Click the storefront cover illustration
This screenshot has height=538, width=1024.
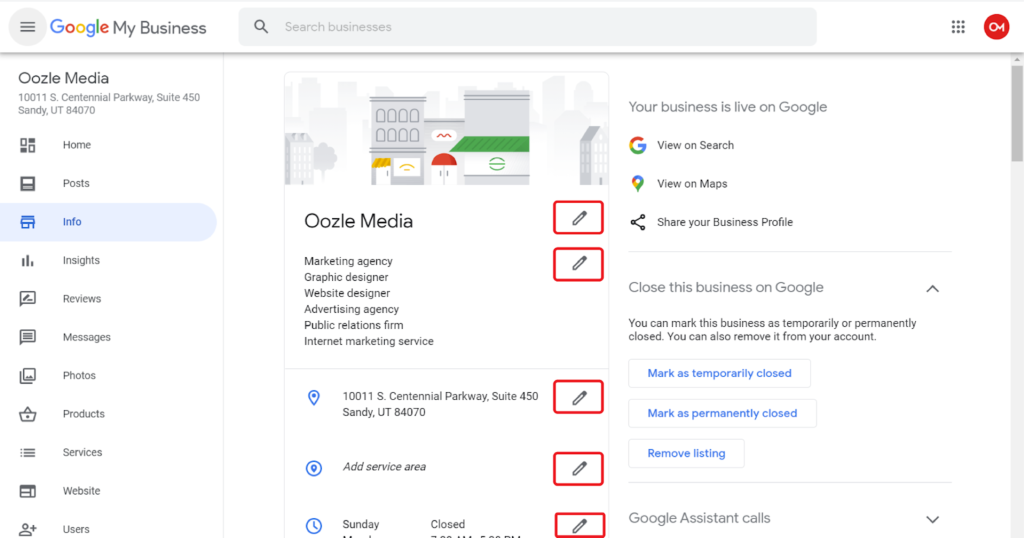click(x=447, y=129)
